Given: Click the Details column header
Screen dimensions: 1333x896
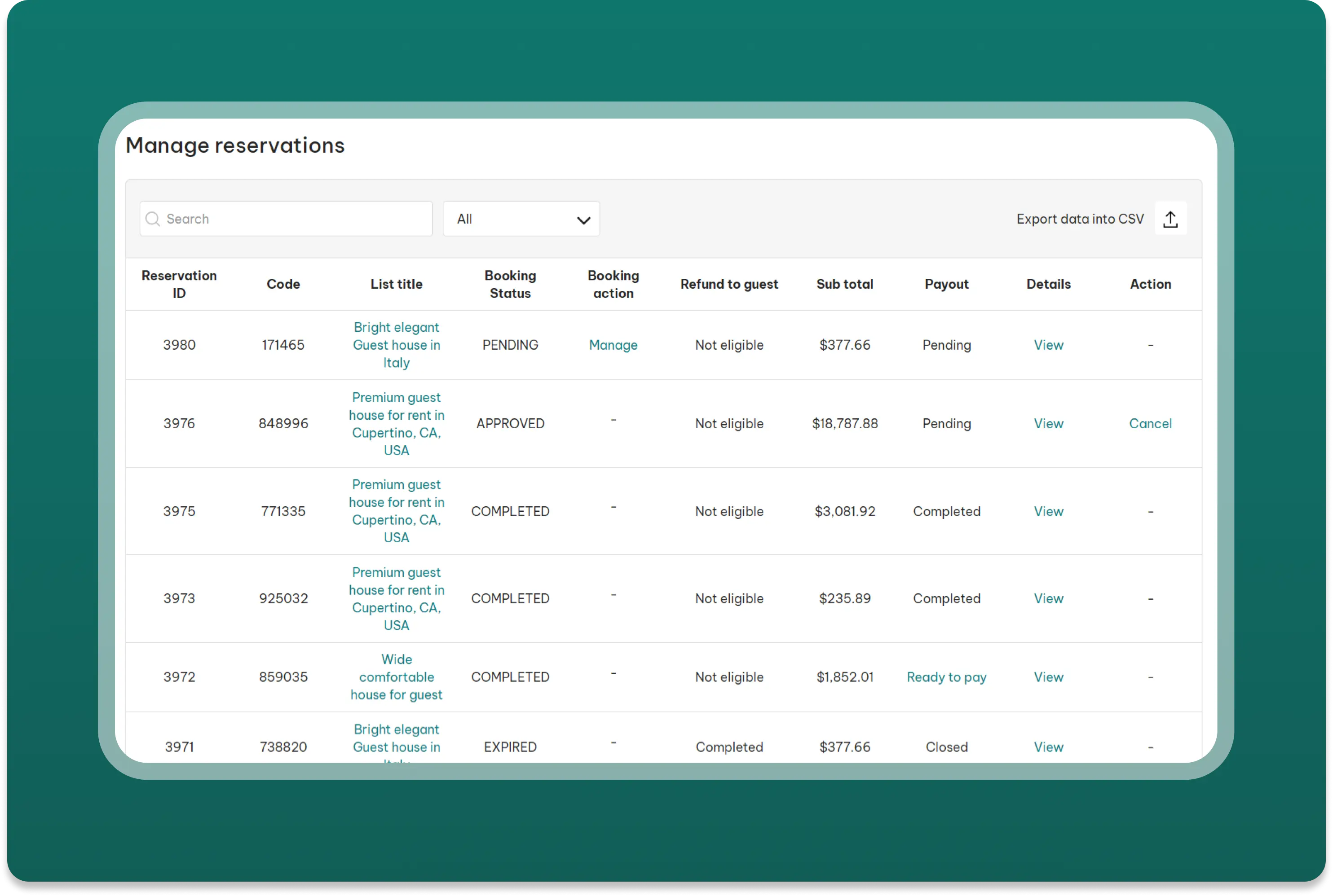Looking at the screenshot, I should click(1048, 284).
